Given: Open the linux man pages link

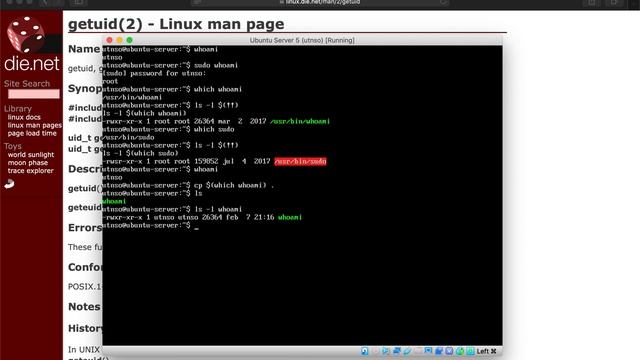Looking at the screenshot, I should (35, 125).
